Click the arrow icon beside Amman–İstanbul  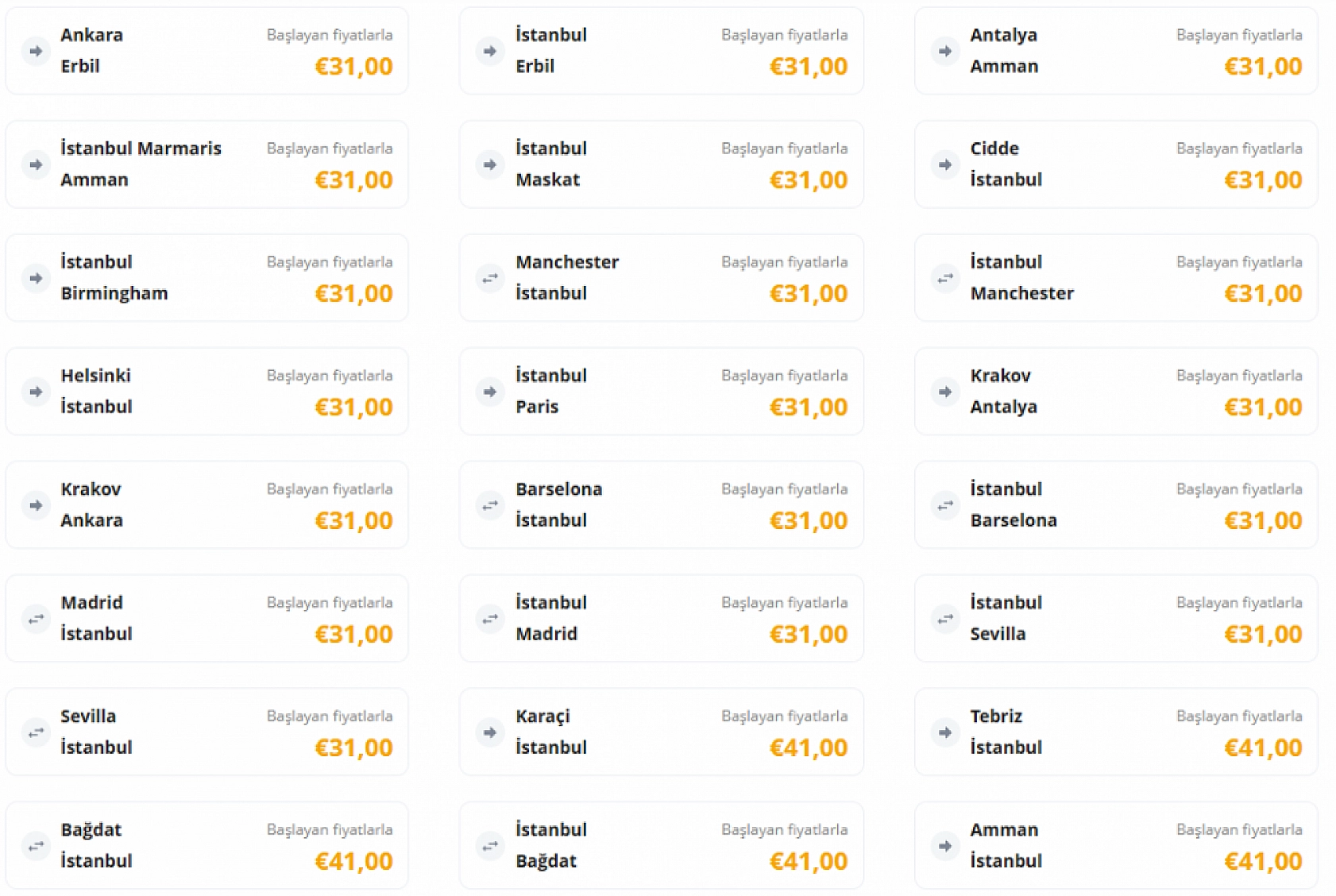[x=945, y=846]
